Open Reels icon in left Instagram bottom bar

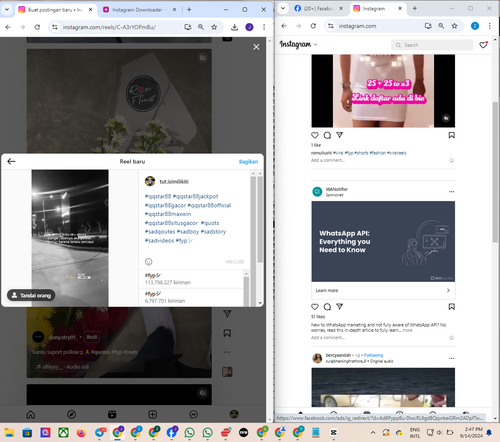coord(112,414)
